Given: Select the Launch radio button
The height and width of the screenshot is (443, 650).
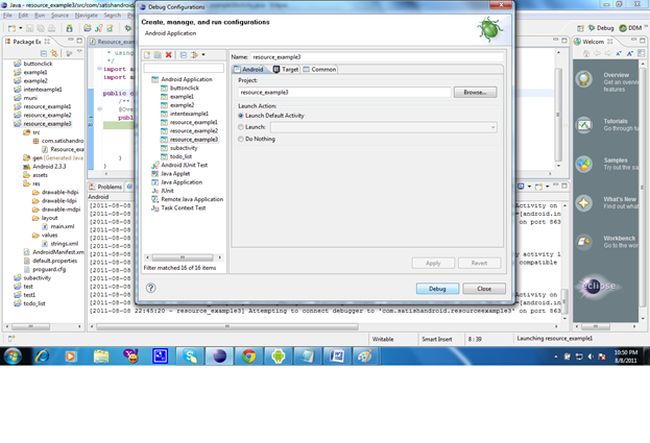Looking at the screenshot, I should (x=240, y=127).
